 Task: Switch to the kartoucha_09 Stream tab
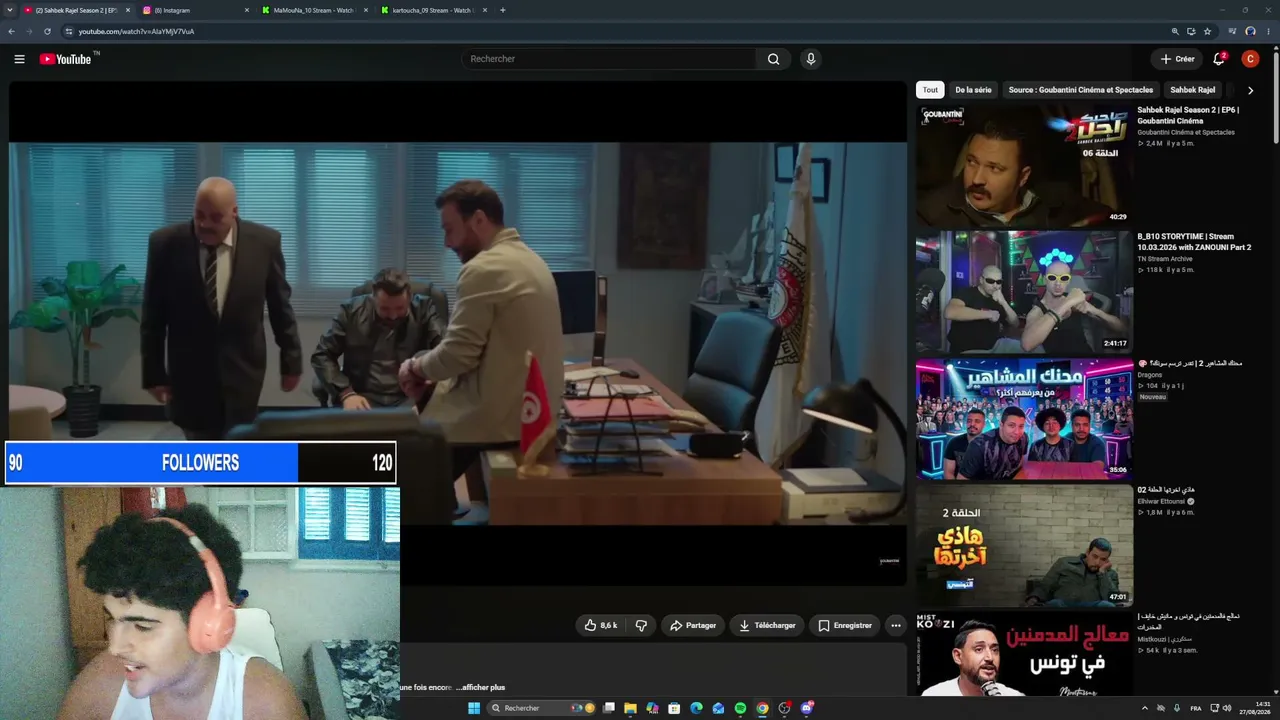[434, 10]
